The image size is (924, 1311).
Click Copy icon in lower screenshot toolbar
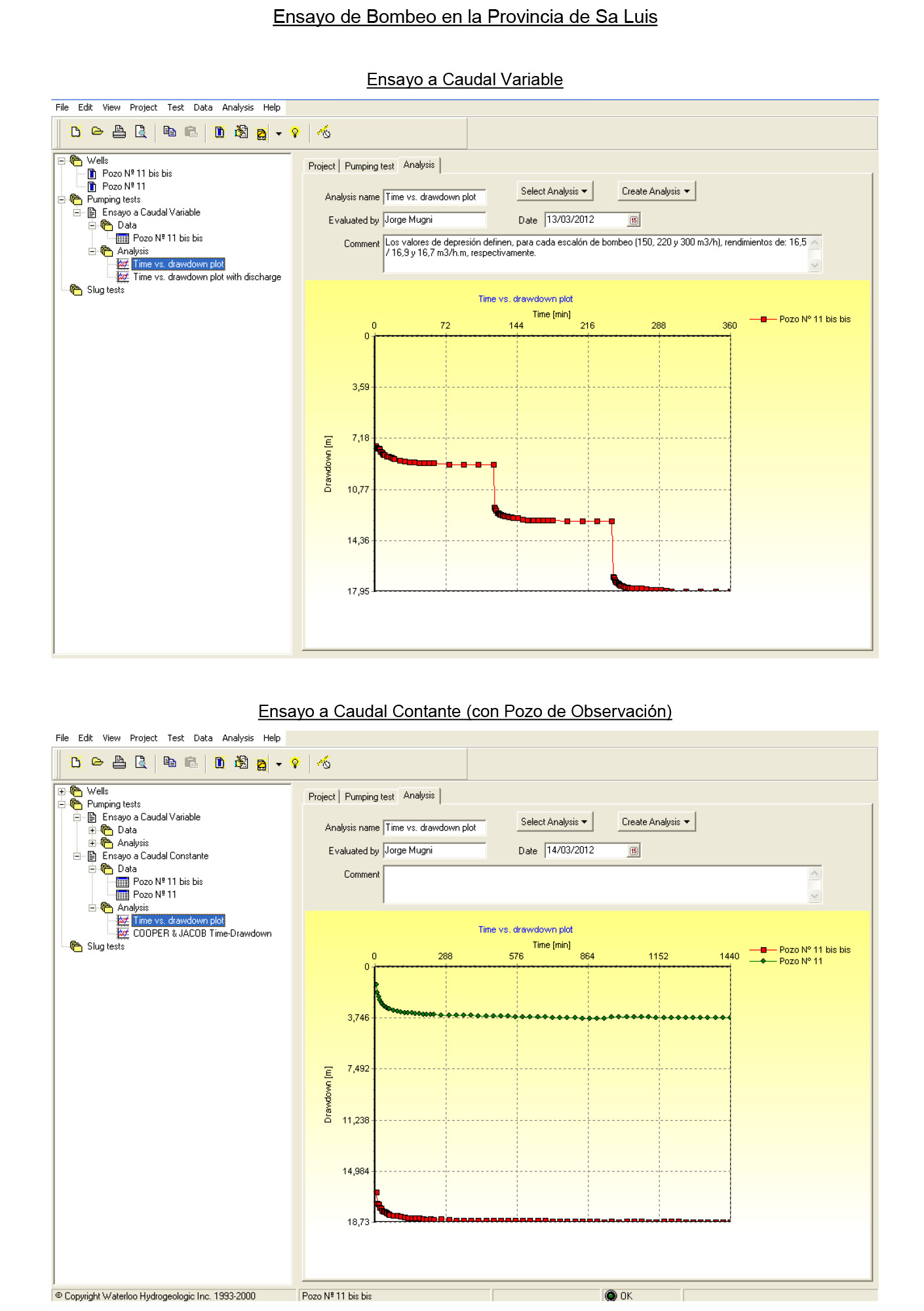pyautogui.click(x=169, y=763)
